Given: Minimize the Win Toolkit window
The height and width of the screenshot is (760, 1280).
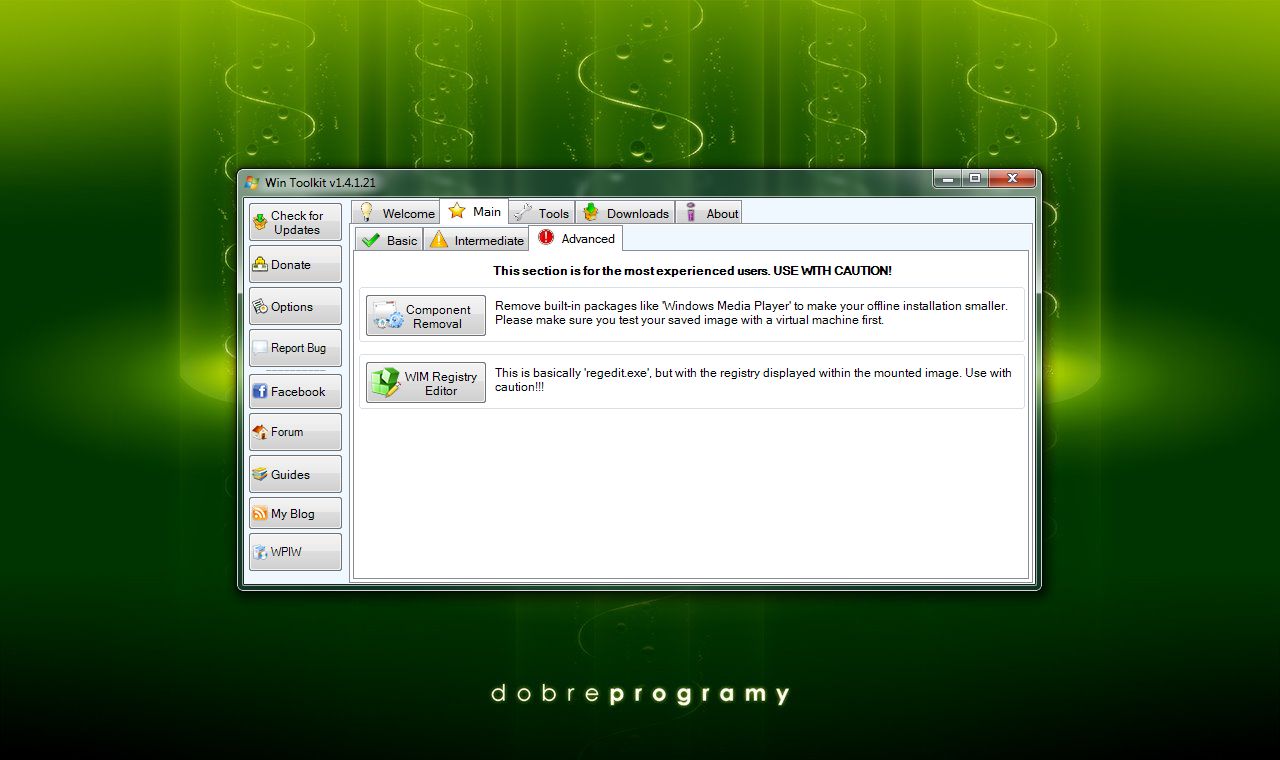Looking at the screenshot, I should [947, 178].
